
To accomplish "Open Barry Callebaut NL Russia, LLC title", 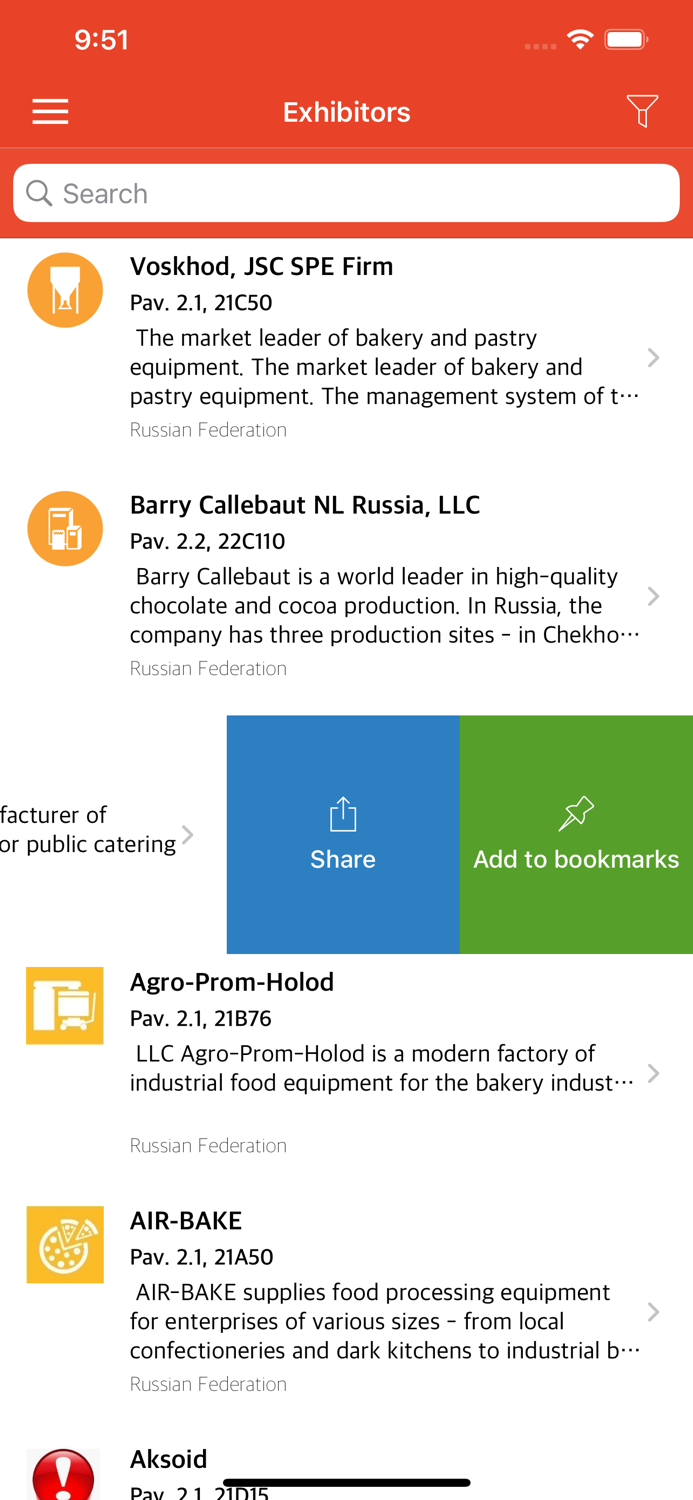I will 305,505.
